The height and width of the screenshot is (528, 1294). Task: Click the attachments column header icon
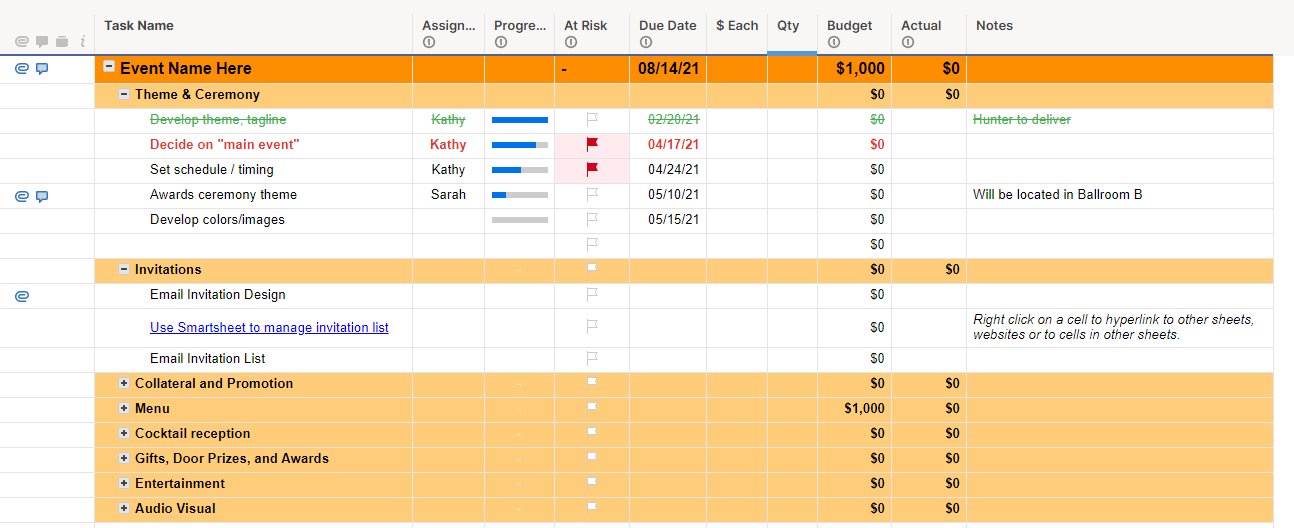22,41
